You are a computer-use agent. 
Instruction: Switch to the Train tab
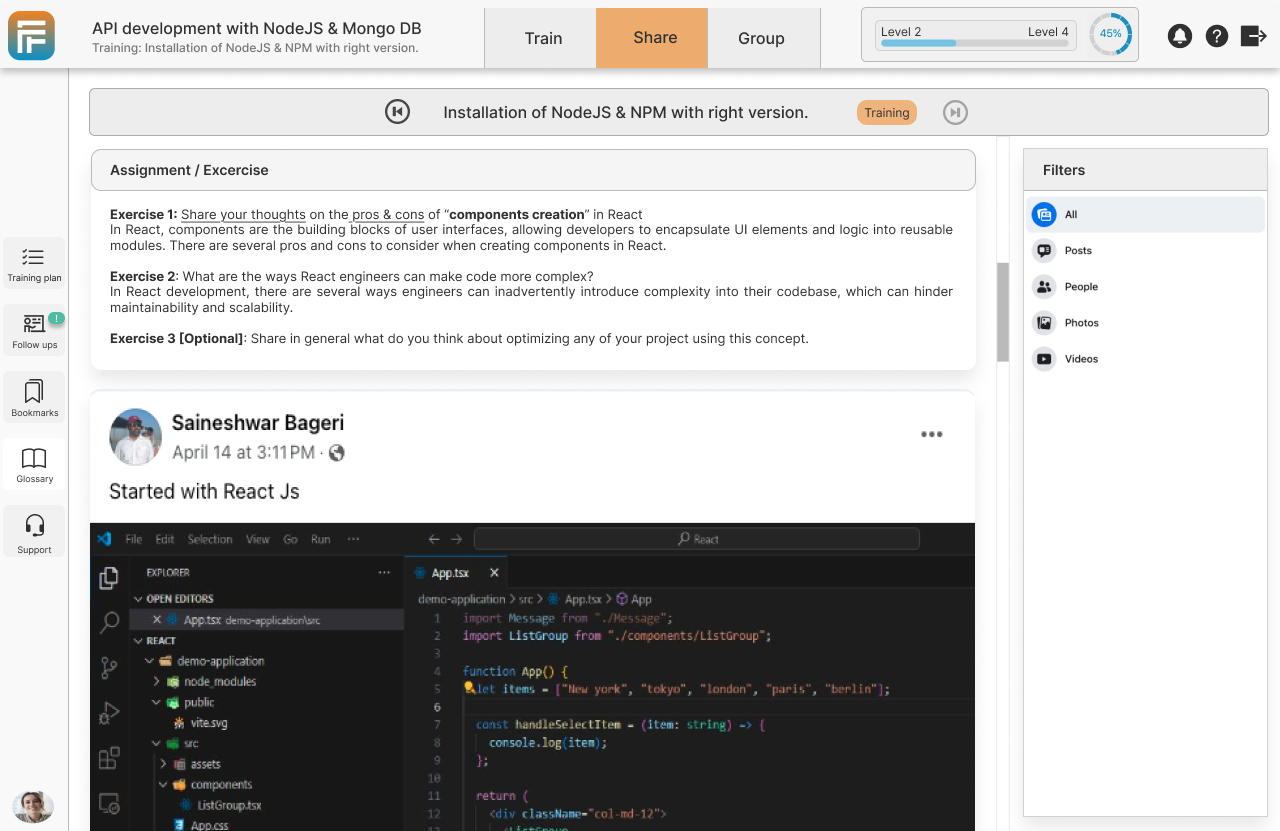click(543, 38)
